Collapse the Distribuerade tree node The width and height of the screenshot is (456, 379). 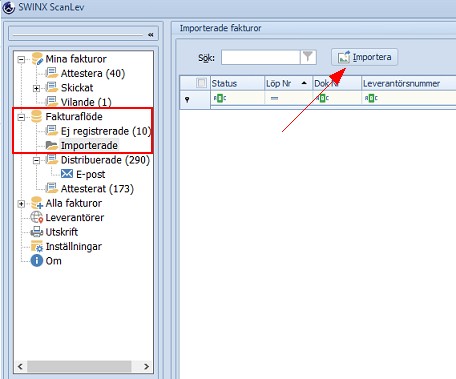[x=36, y=161]
